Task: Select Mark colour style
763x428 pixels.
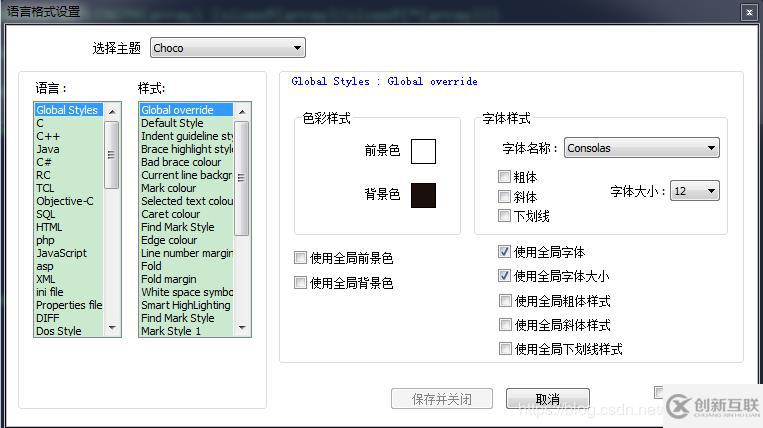Action: coord(186,188)
